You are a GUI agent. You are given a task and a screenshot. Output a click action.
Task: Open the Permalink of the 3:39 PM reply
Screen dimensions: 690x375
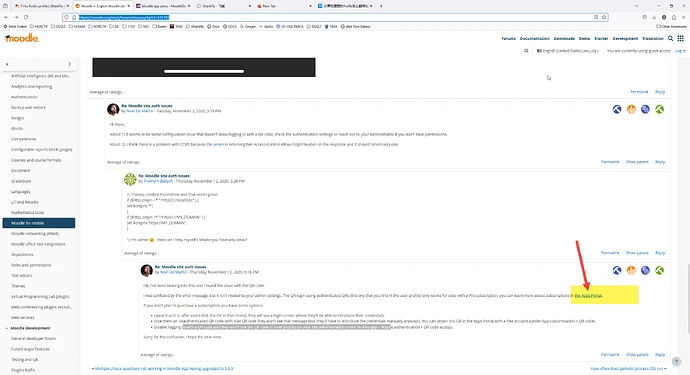tap(610, 162)
